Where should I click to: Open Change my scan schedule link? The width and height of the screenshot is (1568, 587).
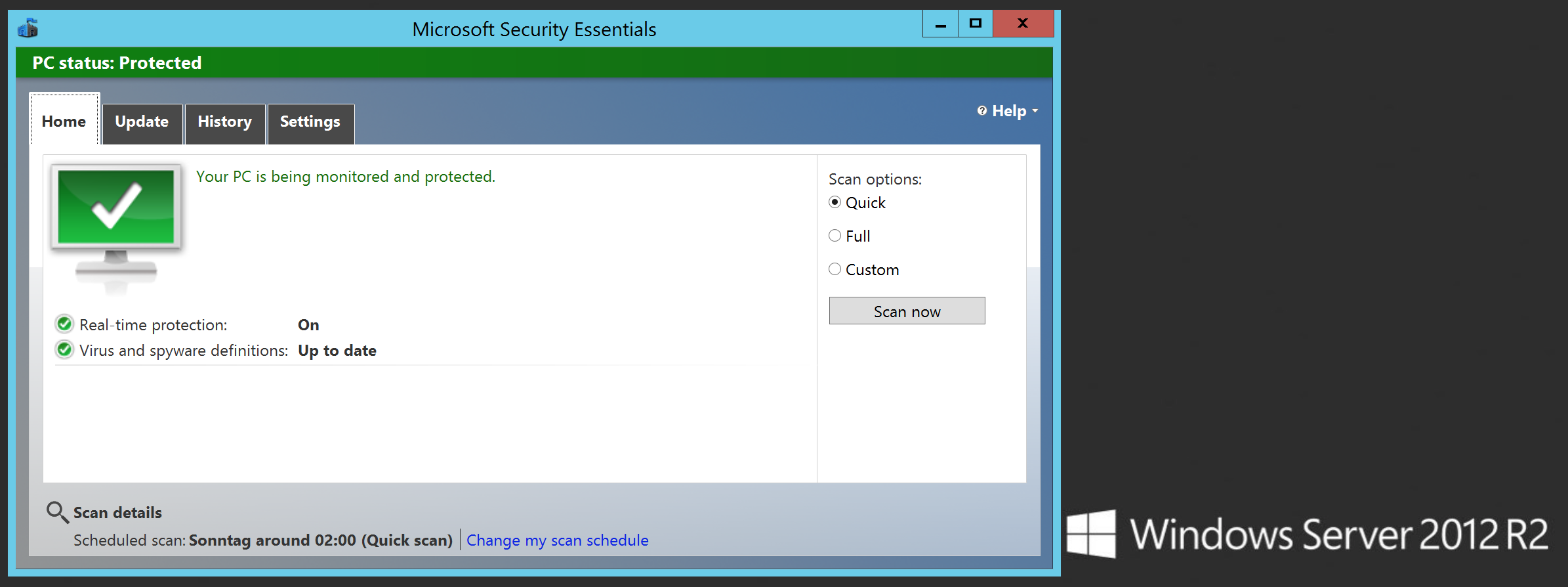(x=557, y=540)
